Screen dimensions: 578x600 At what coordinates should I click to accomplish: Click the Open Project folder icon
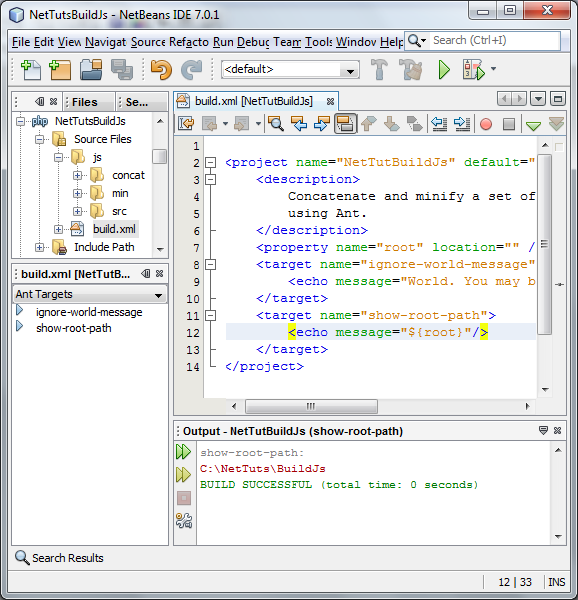91,70
